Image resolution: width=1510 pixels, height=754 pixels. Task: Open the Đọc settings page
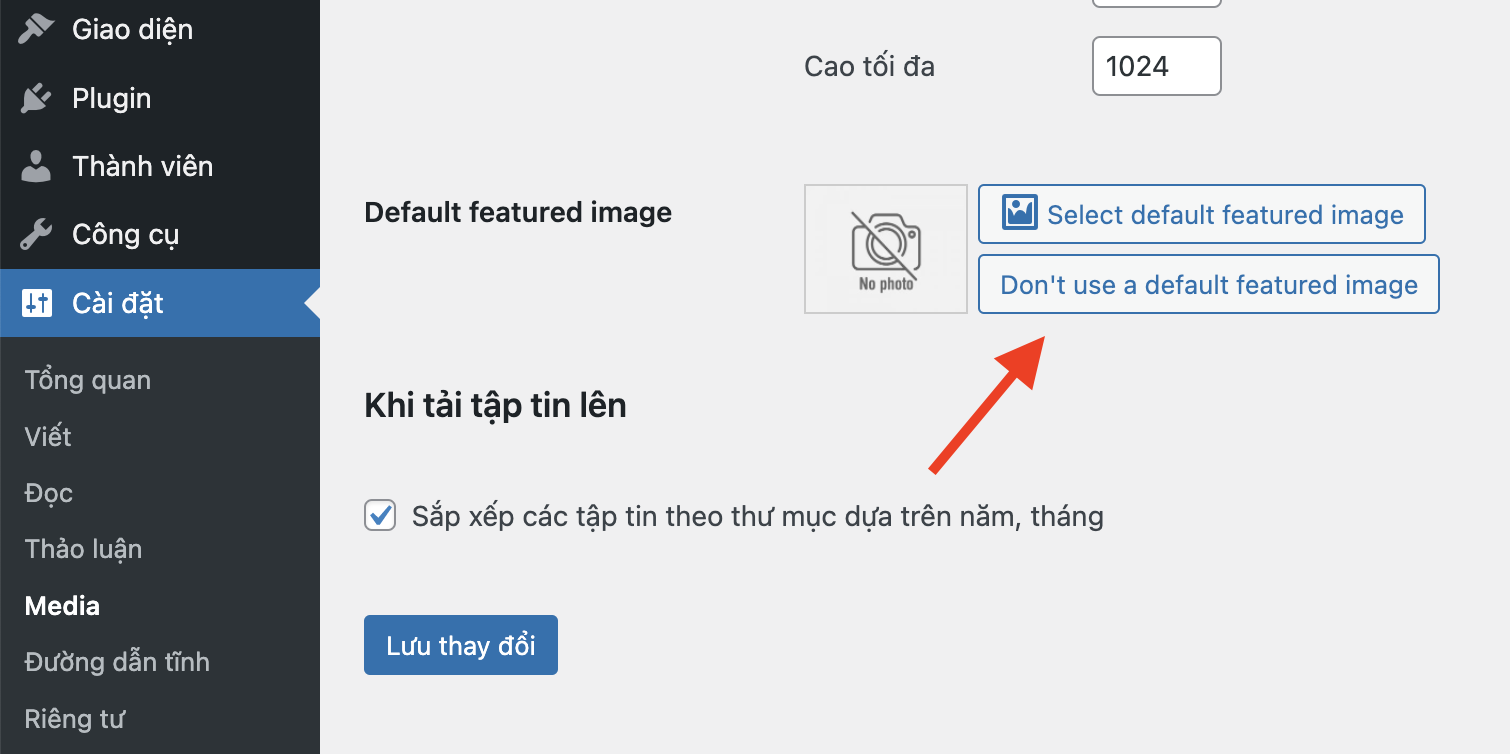coord(49,493)
